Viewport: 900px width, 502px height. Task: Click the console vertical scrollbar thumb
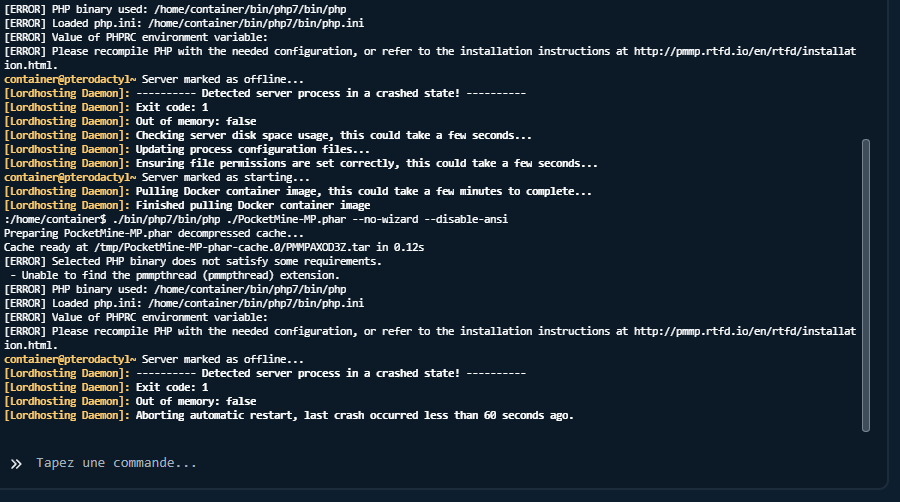coord(866,285)
